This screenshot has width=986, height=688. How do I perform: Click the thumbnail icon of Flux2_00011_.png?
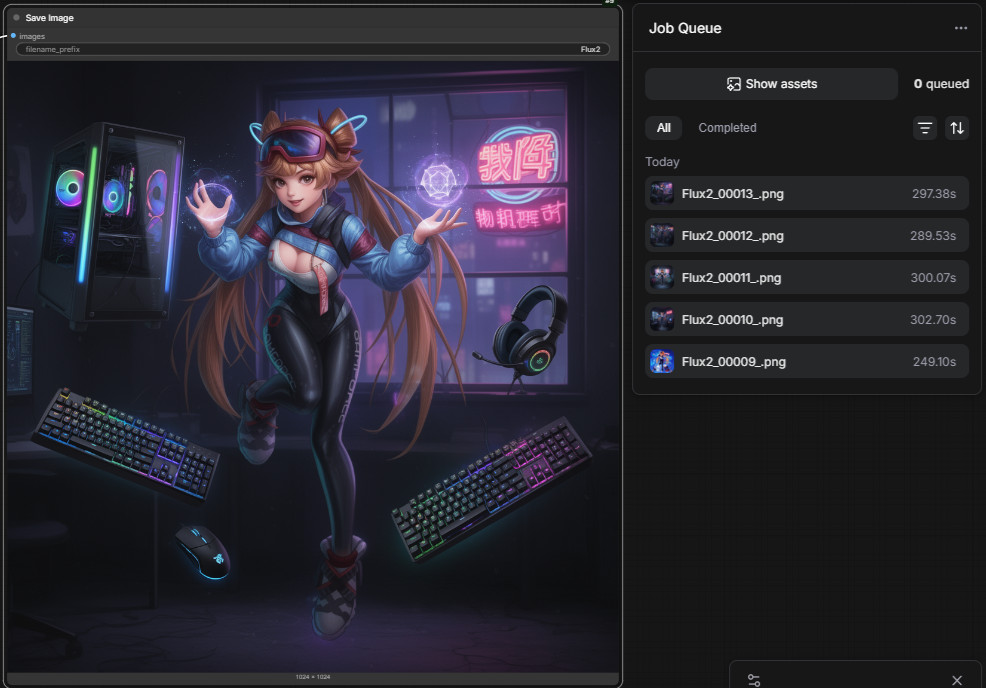click(662, 278)
